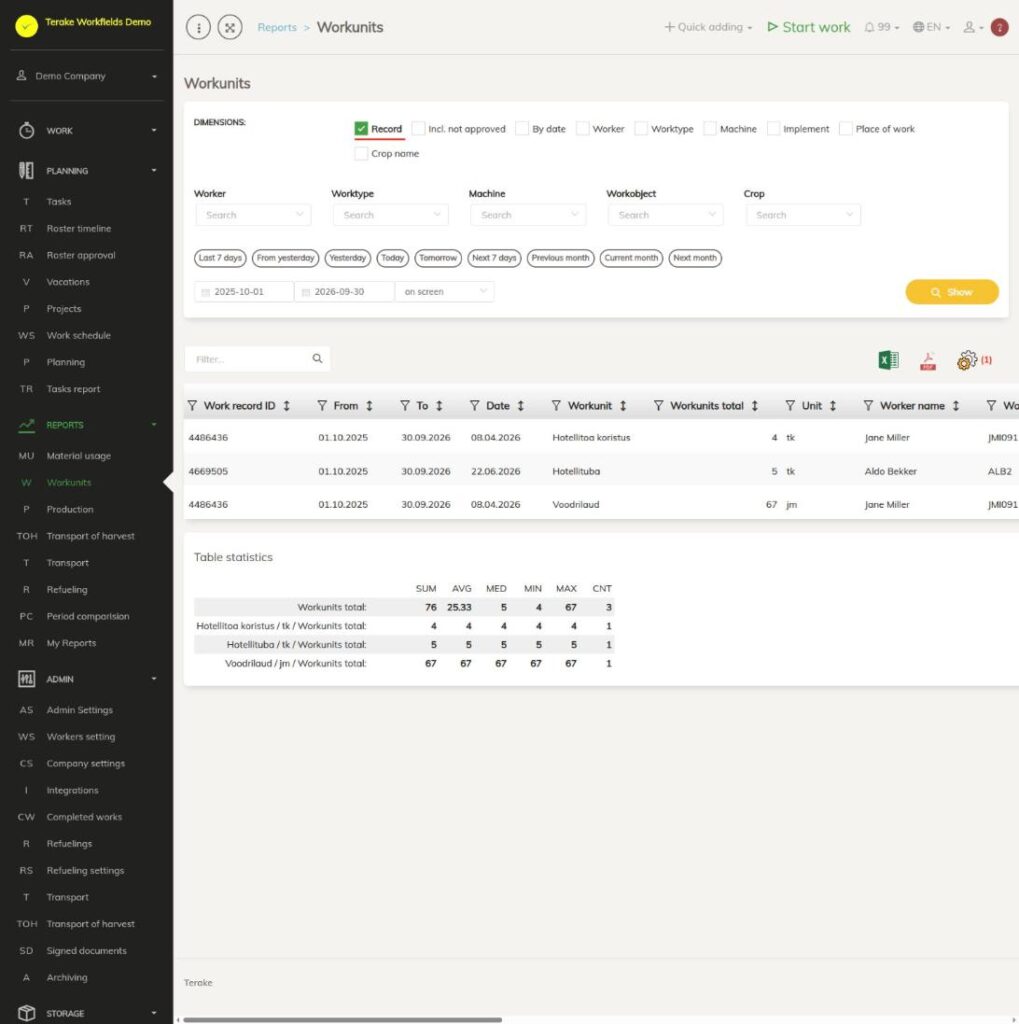Screen dimensions: 1019x1024
Task: Open the 'on screen' output dropdown
Action: 445,292
